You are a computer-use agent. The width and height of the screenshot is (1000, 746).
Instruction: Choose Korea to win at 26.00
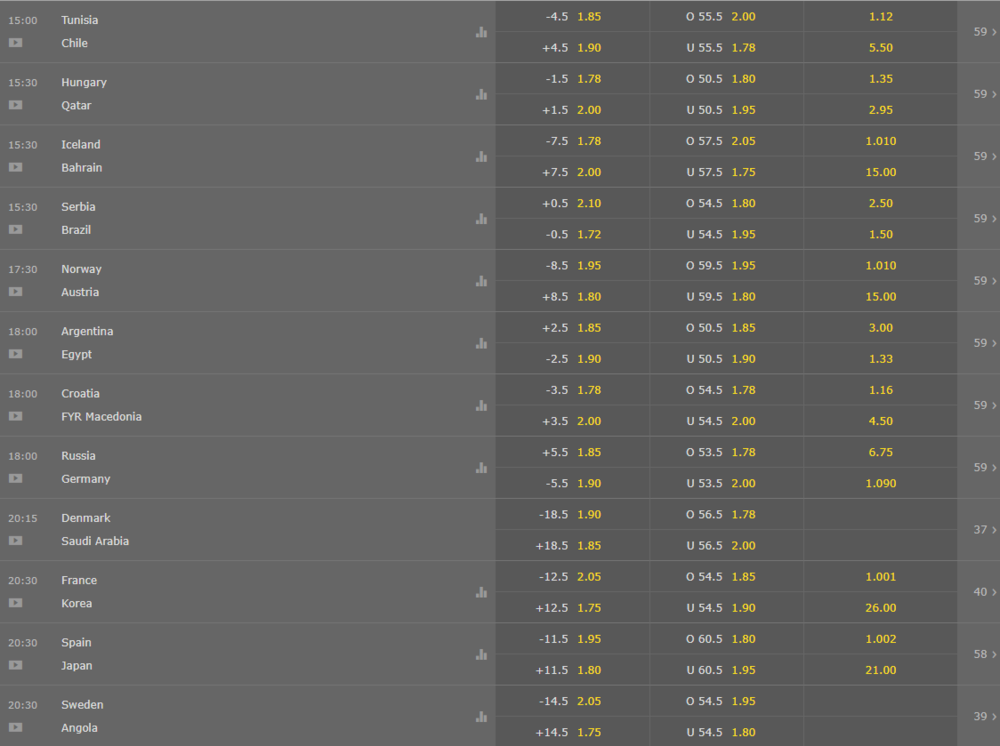pos(881,608)
